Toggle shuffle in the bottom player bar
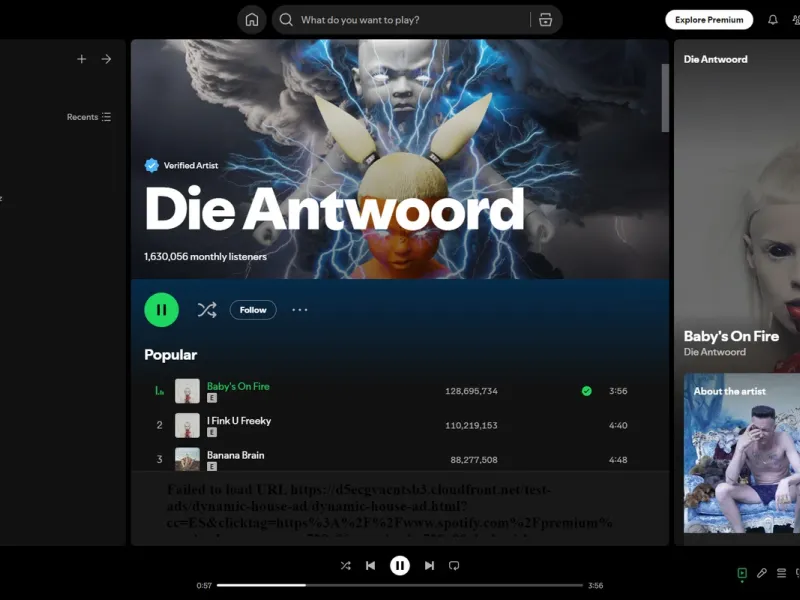This screenshot has width=800, height=600. [x=345, y=565]
